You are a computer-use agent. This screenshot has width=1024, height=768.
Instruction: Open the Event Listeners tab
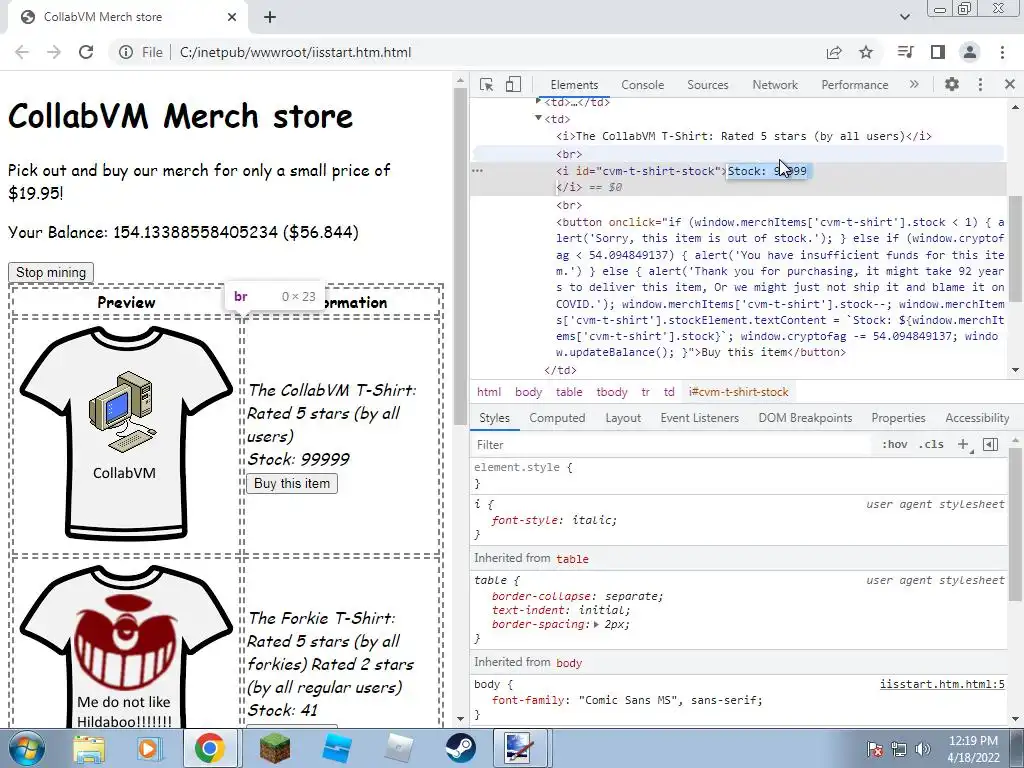[x=699, y=418]
